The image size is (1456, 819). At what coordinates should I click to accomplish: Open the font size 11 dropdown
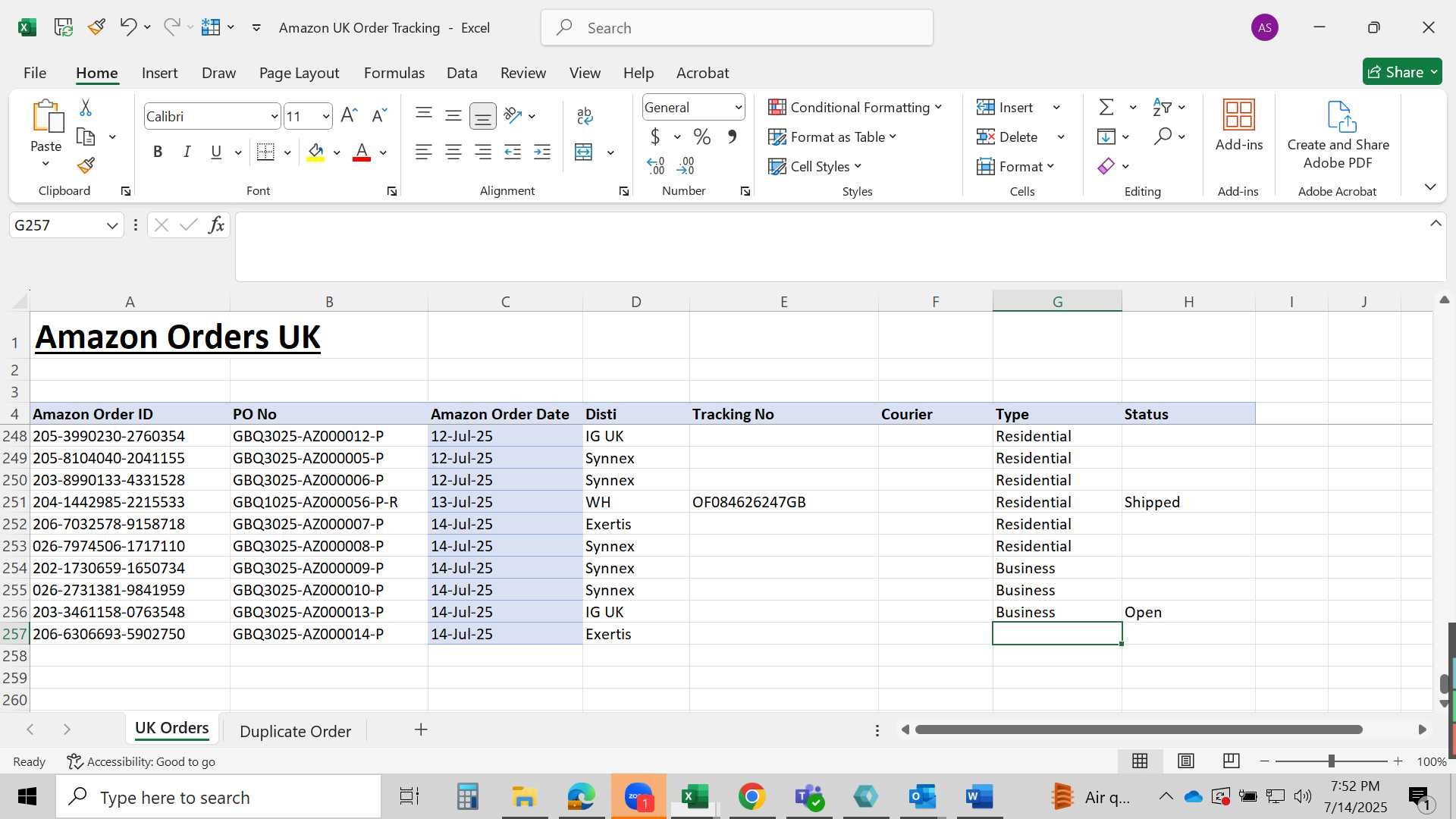click(x=326, y=116)
